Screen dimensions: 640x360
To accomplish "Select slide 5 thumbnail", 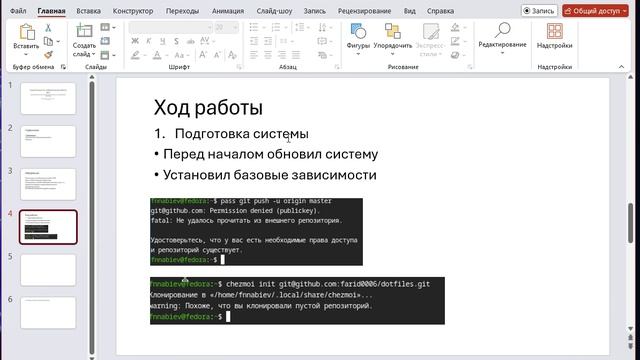I will pos(48,270).
